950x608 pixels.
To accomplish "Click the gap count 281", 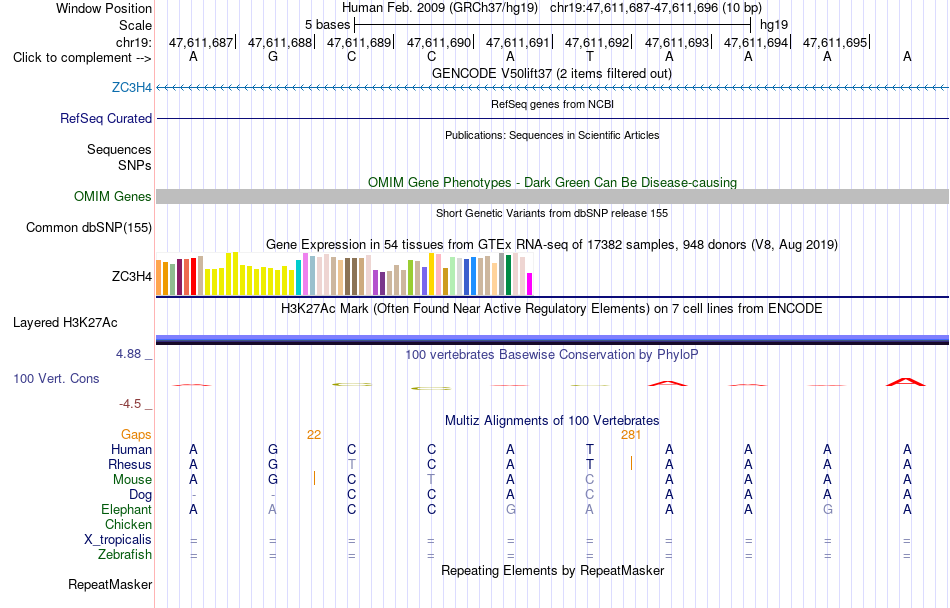I will click(631, 435).
